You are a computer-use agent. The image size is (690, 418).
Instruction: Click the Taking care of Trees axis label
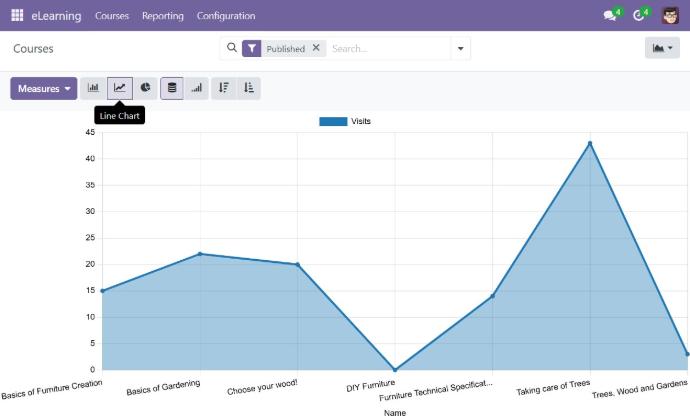pyautogui.click(x=553, y=388)
